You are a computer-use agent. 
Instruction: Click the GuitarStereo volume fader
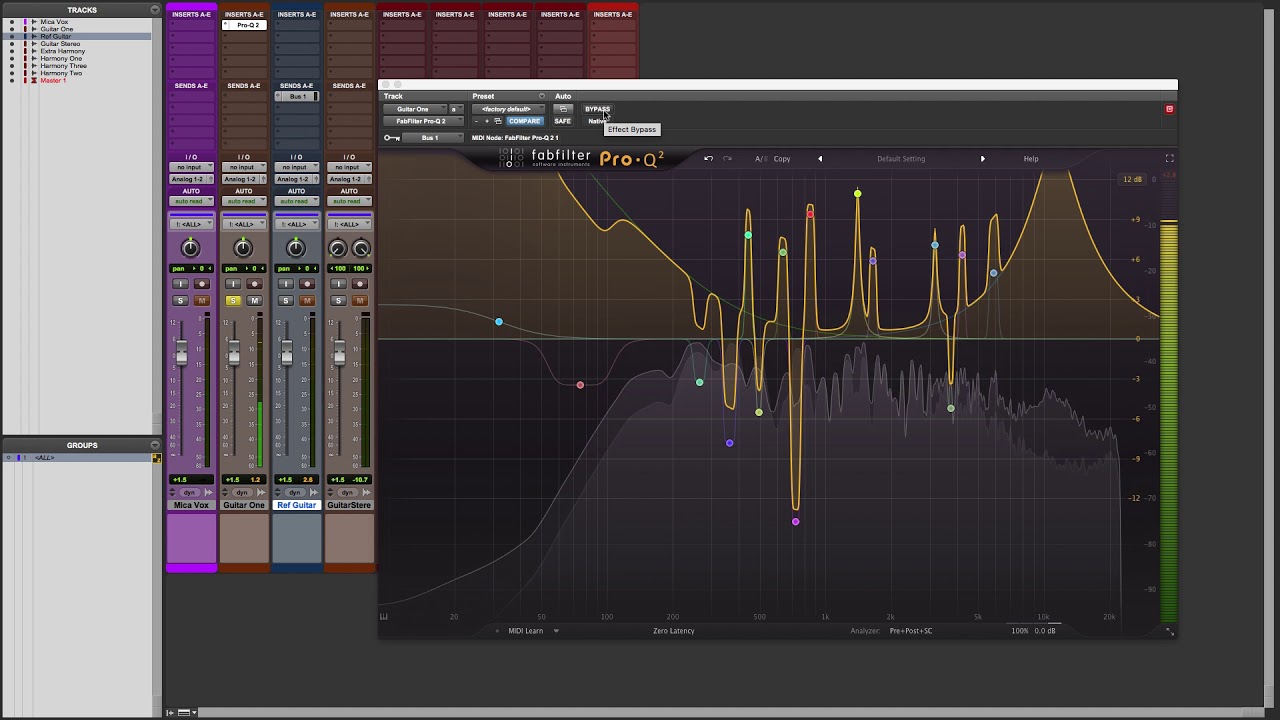pyautogui.click(x=340, y=352)
